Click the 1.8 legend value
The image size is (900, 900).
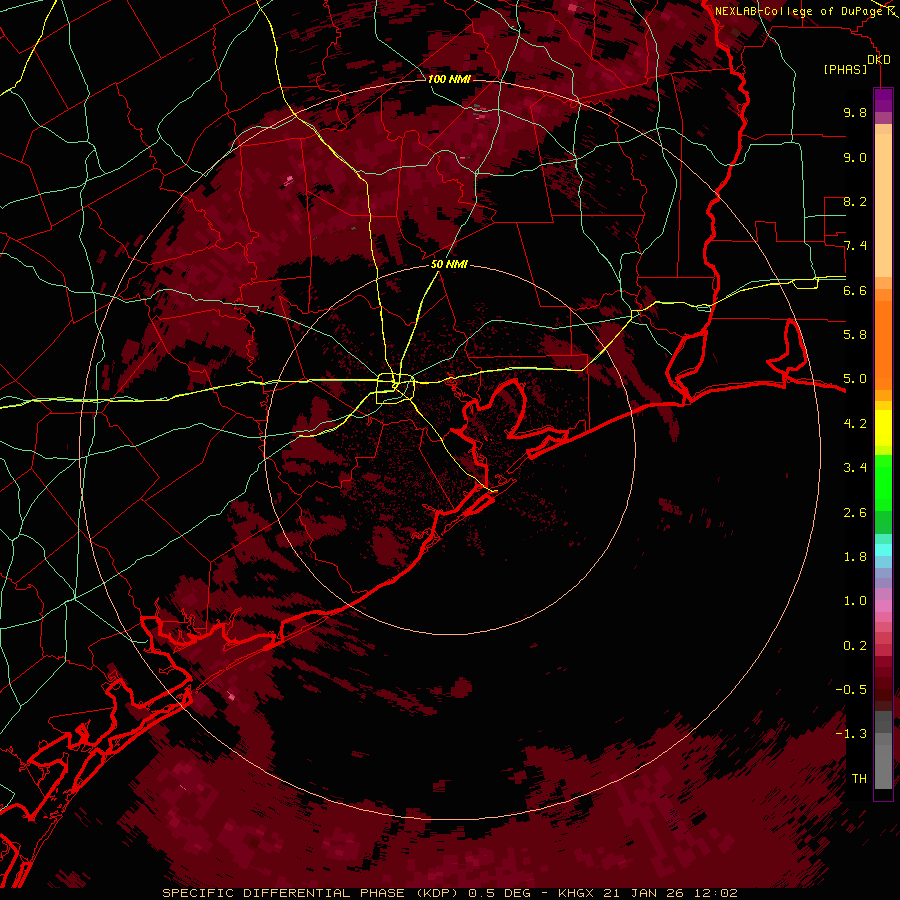855,557
